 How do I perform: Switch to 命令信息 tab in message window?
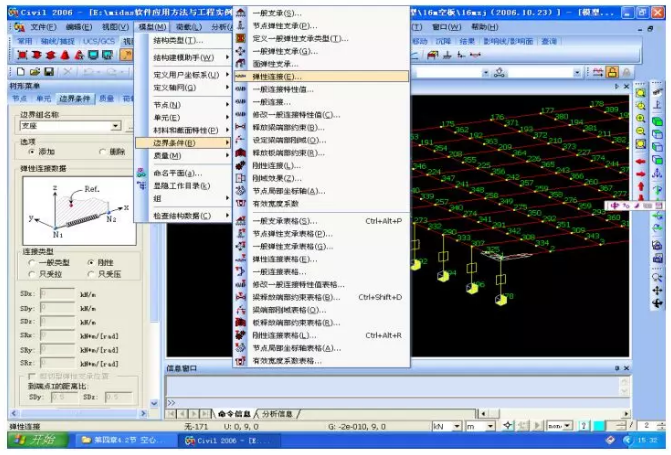[x=234, y=413]
